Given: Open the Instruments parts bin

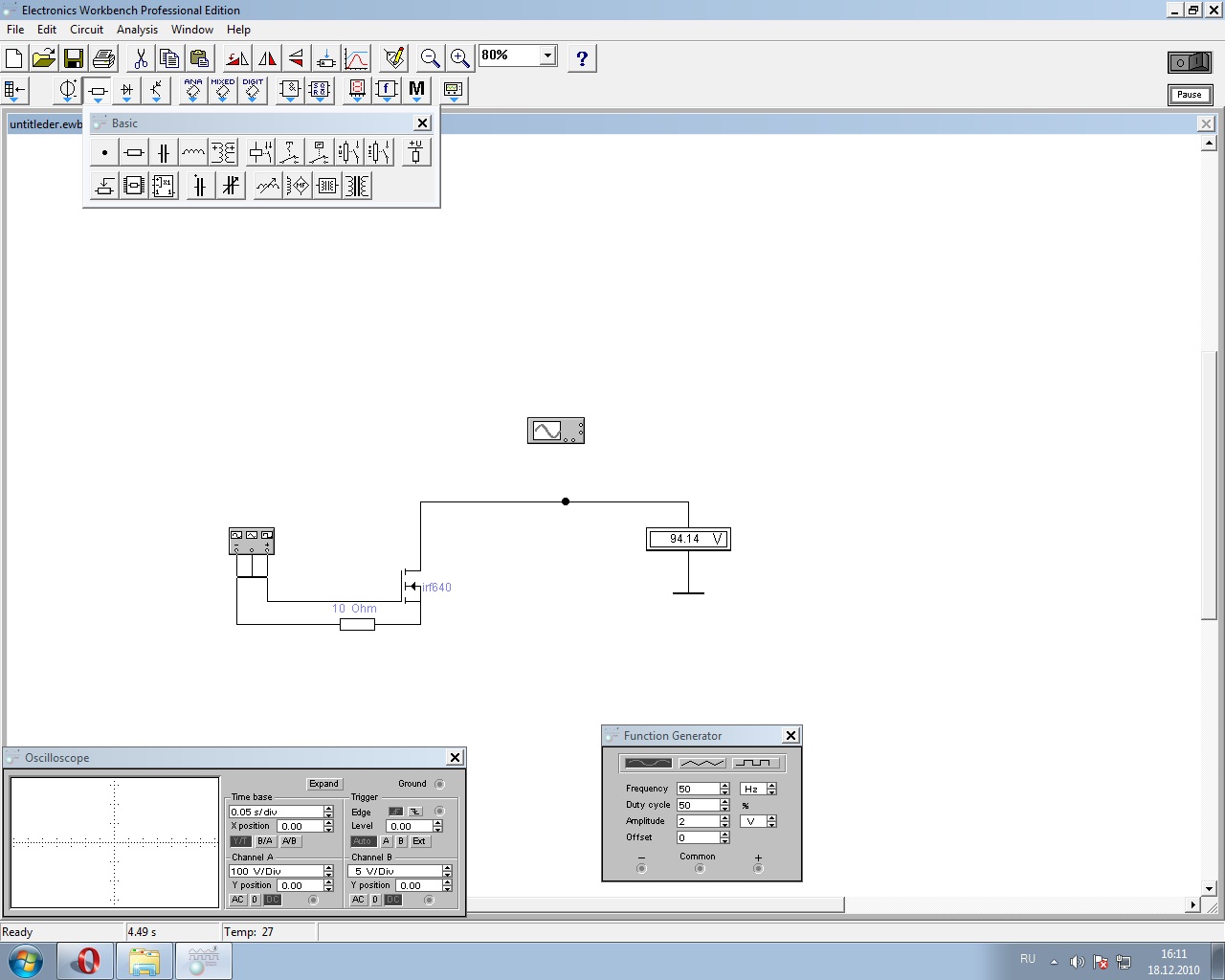Looking at the screenshot, I should [x=454, y=91].
